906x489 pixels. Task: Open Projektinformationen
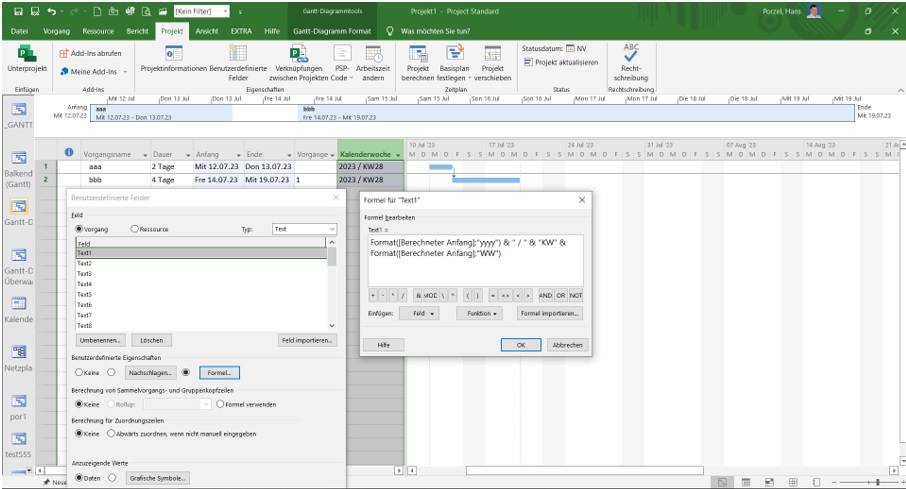173,60
